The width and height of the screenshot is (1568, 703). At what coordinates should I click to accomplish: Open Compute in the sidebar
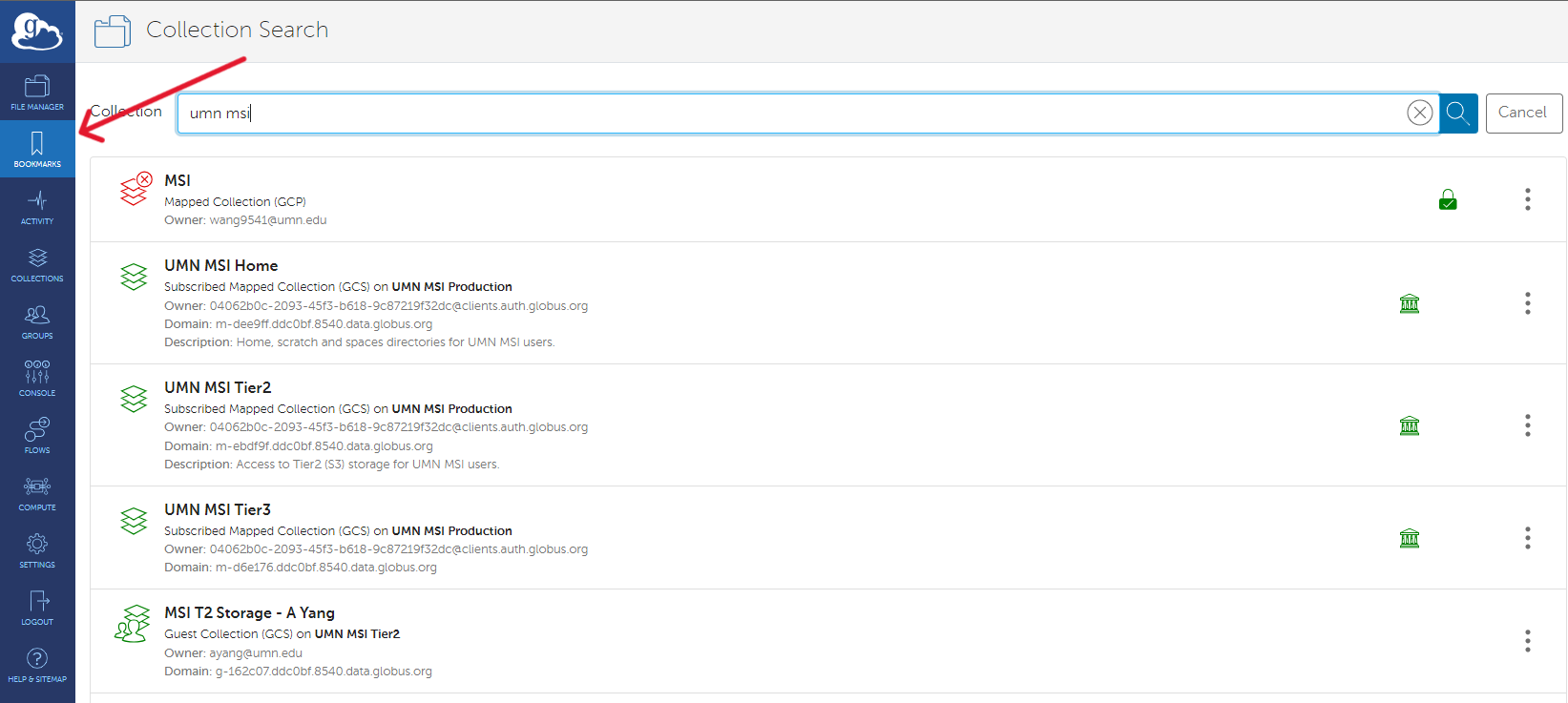(37, 493)
